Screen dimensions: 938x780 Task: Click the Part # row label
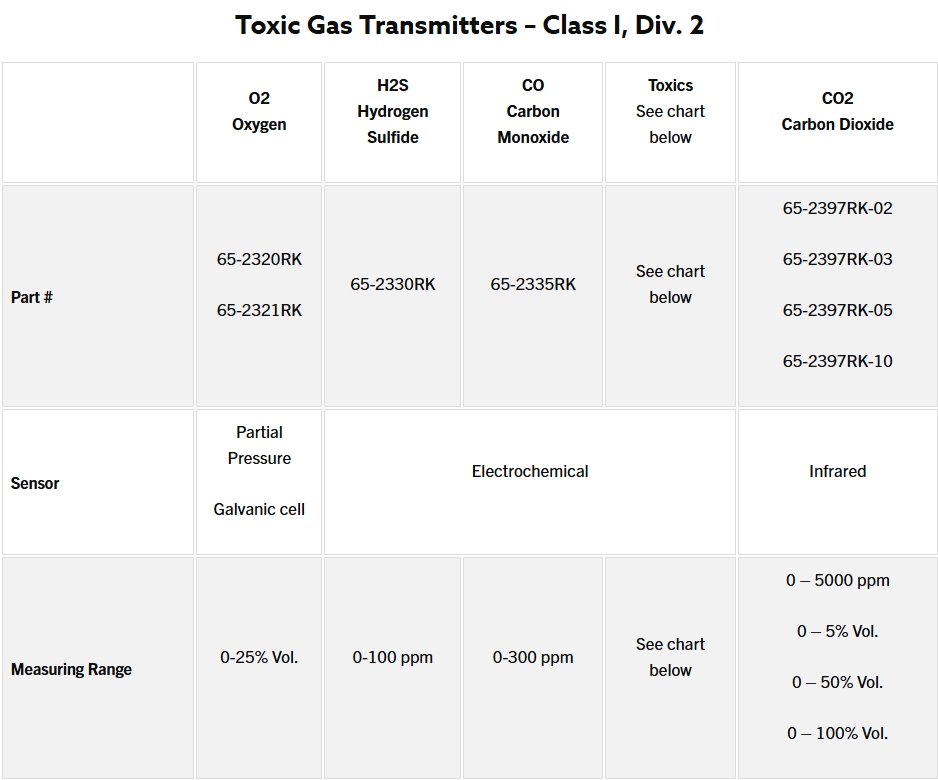coord(32,297)
